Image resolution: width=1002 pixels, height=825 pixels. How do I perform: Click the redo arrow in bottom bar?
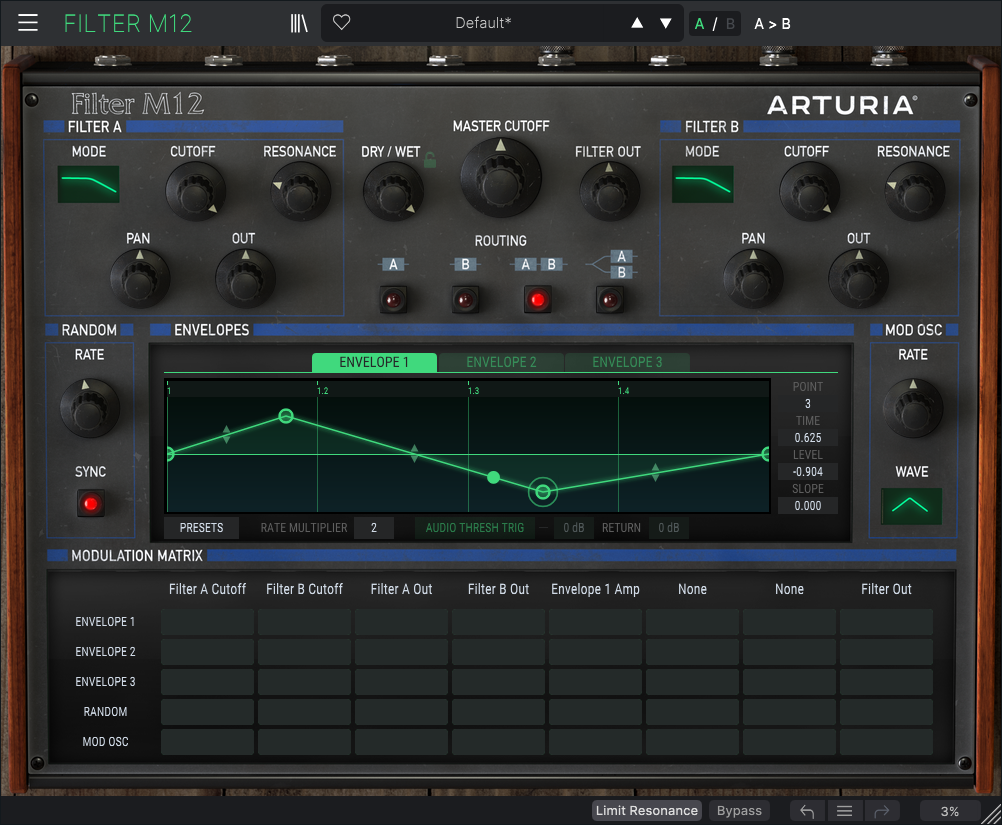point(882,811)
